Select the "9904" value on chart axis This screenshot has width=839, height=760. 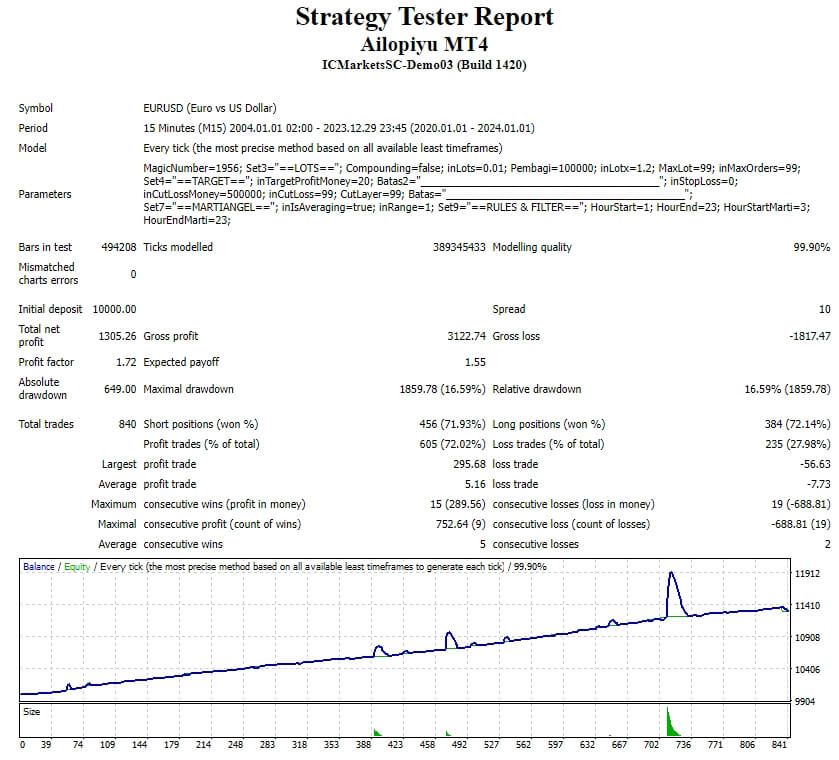point(807,701)
